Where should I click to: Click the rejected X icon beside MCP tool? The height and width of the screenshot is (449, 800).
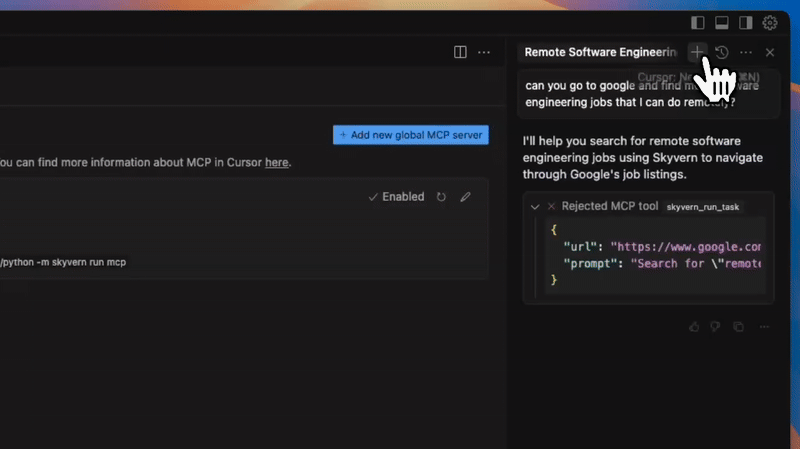tap(551, 206)
